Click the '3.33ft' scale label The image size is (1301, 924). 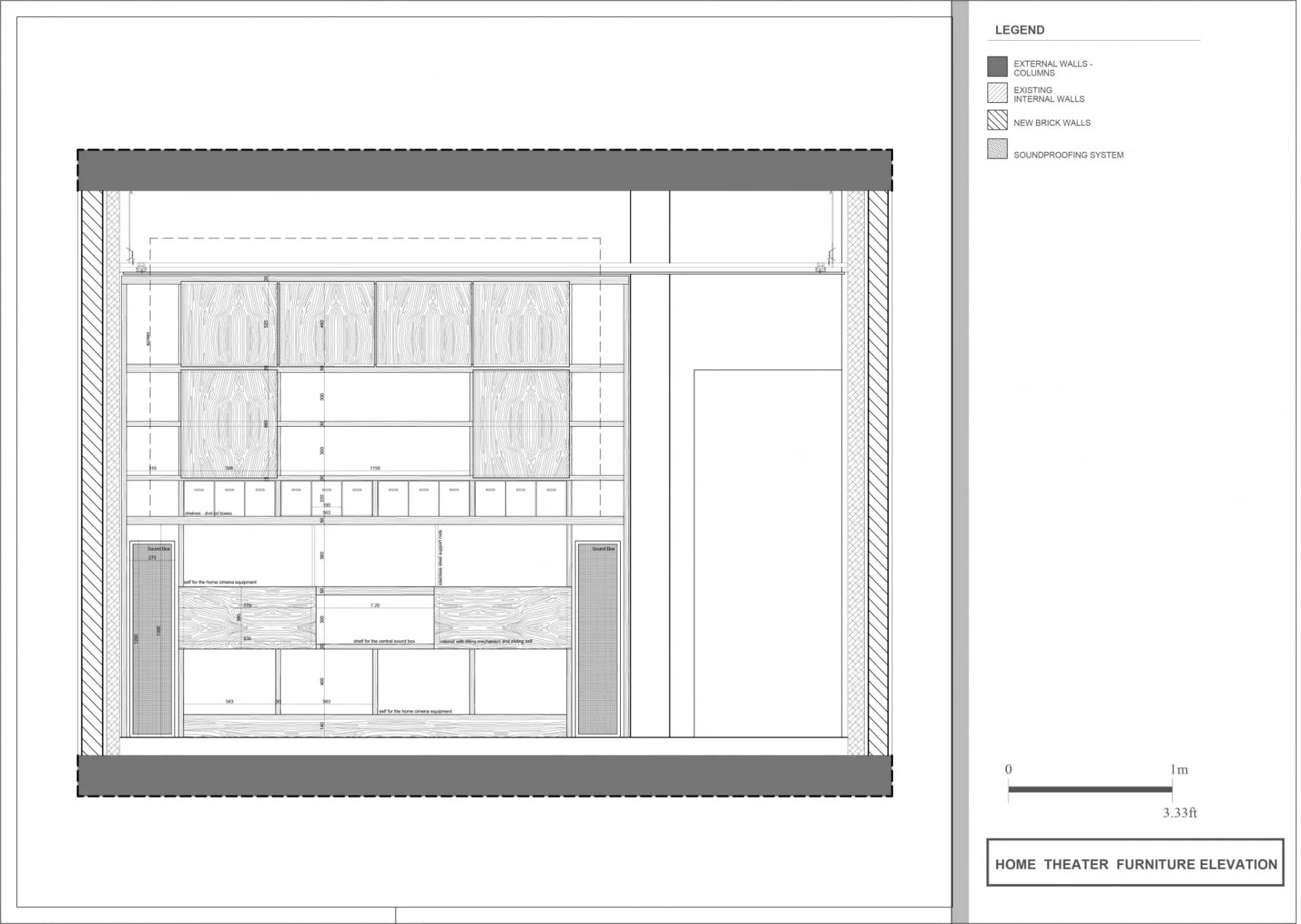tap(1180, 813)
